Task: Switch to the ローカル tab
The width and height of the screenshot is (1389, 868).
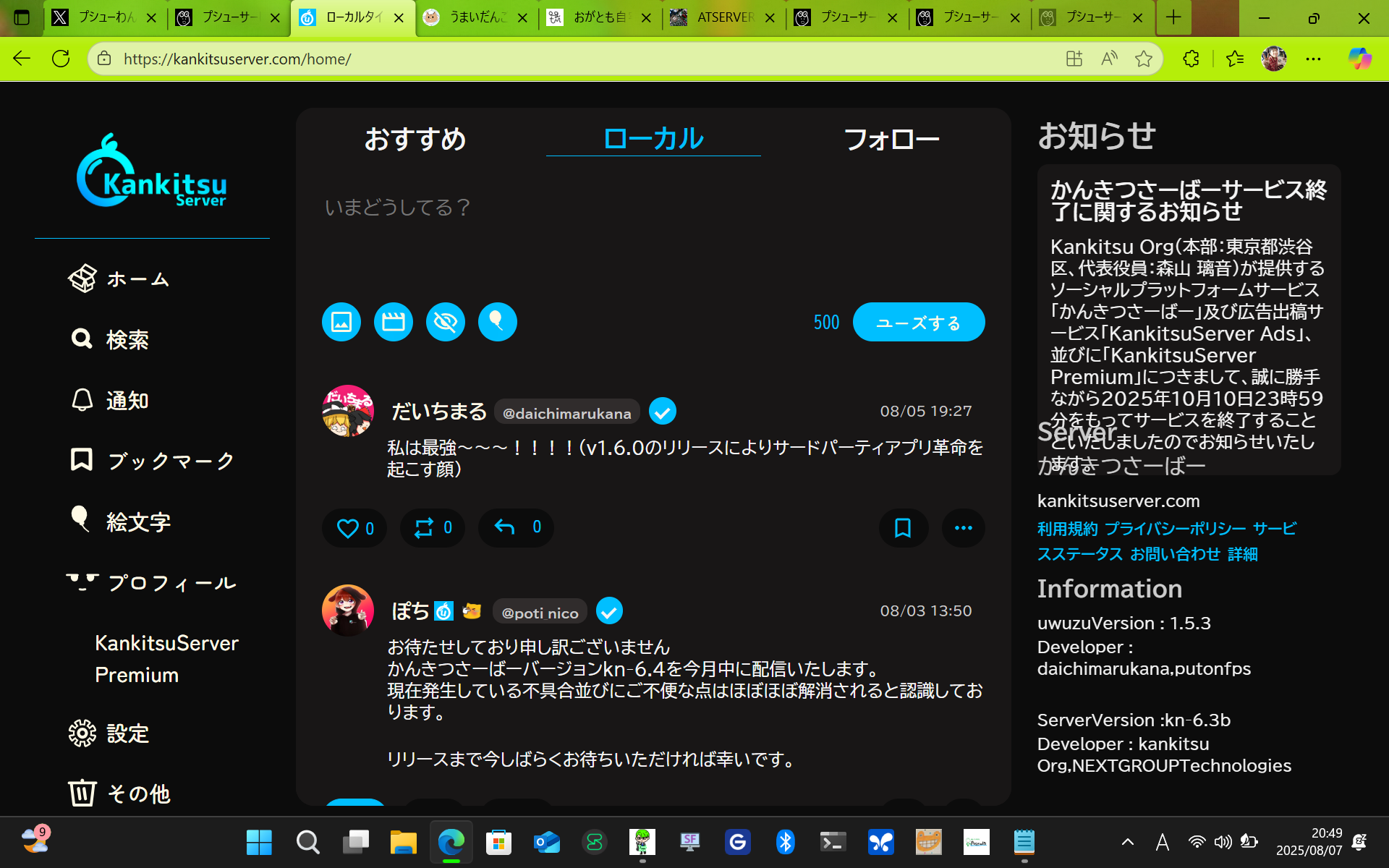Action: (653, 139)
